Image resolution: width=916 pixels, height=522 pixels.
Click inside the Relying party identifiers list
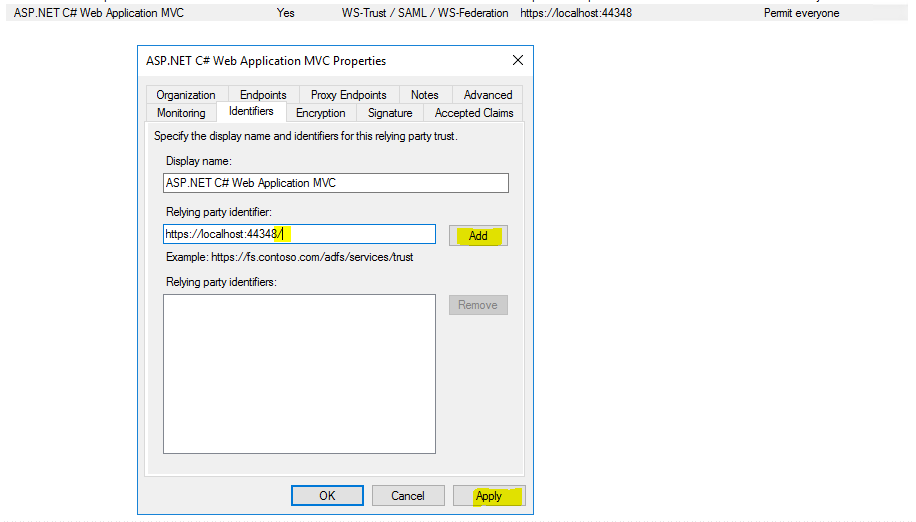point(299,374)
